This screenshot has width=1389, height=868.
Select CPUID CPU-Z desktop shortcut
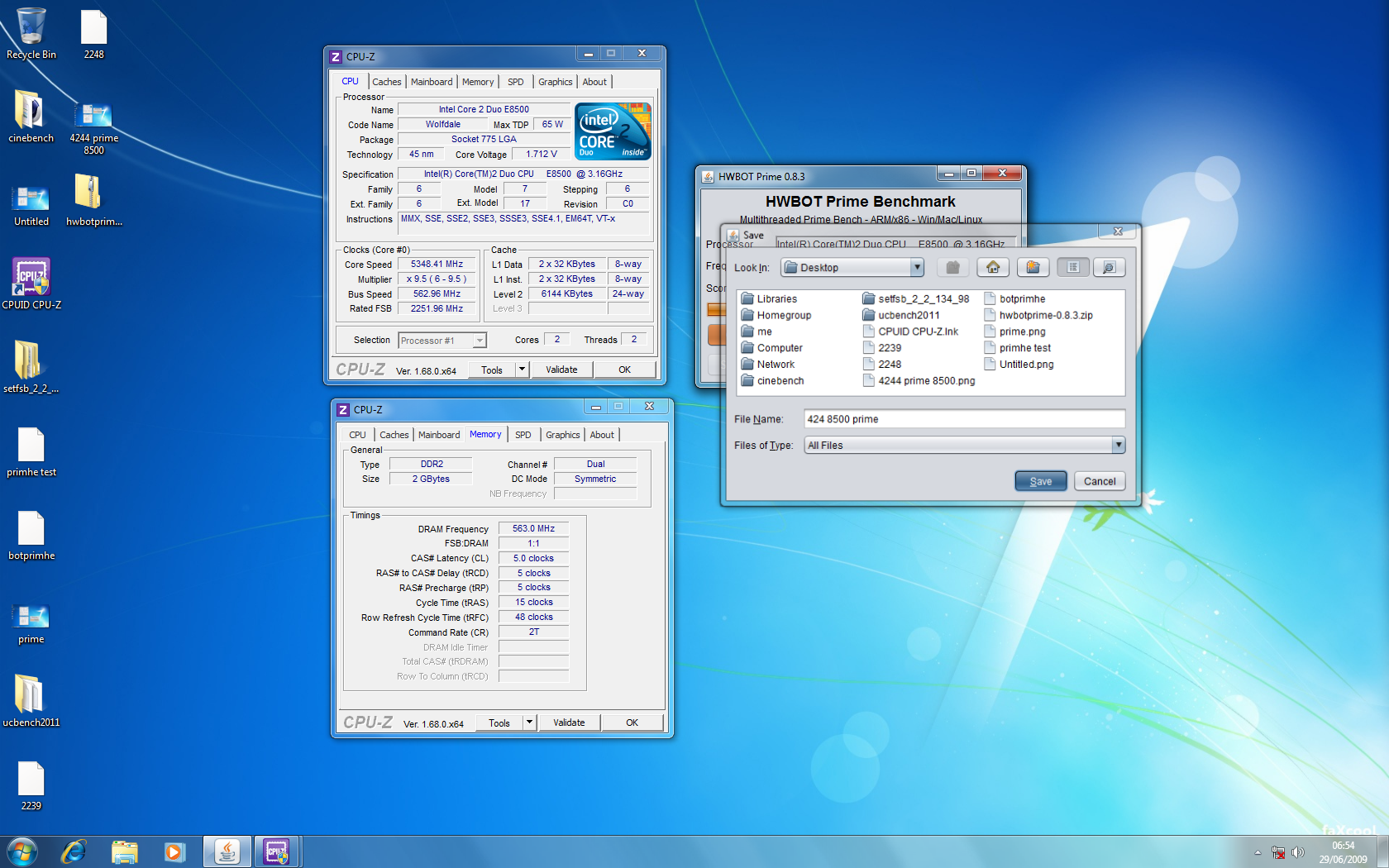click(31, 284)
